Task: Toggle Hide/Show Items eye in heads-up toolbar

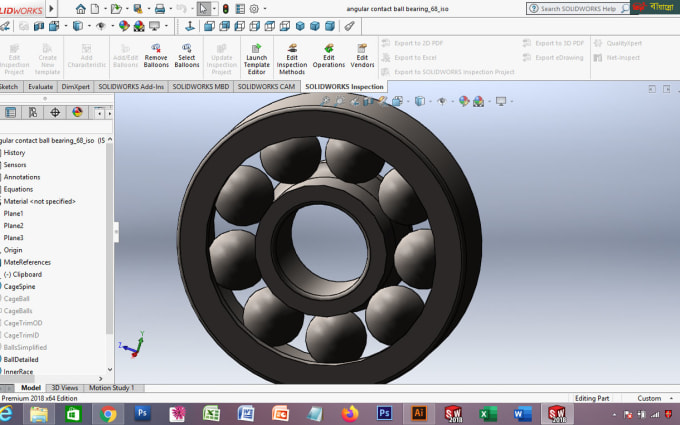Action: (442, 101)
